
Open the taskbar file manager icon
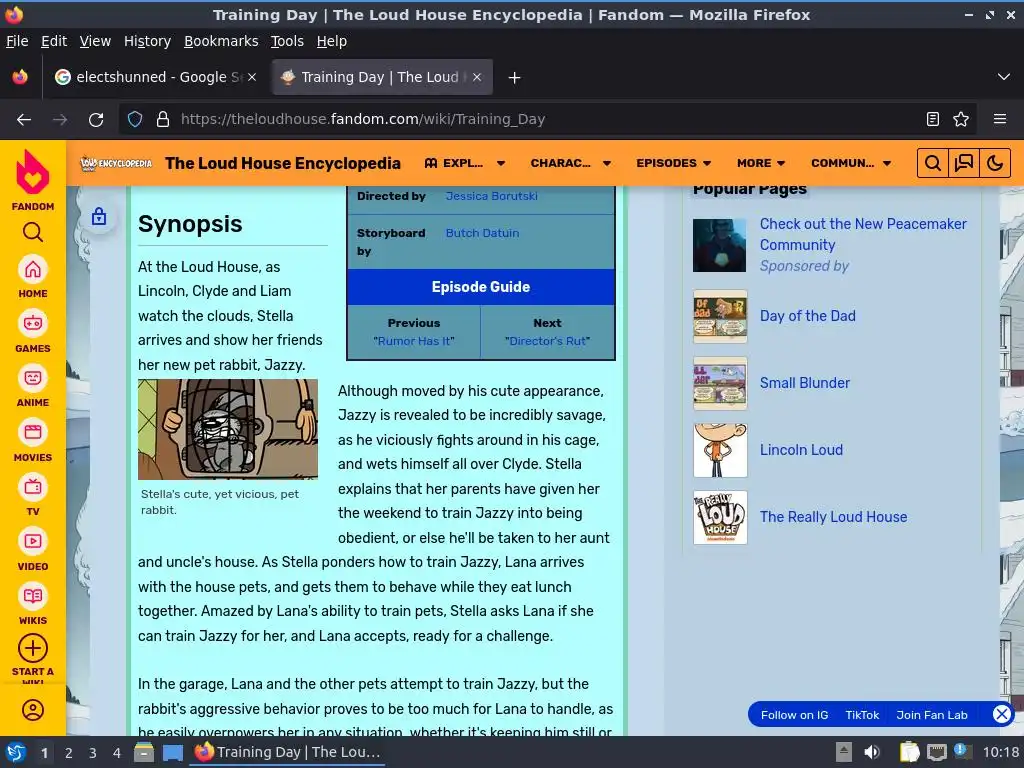pyautogui.click(x=144, y=752)
